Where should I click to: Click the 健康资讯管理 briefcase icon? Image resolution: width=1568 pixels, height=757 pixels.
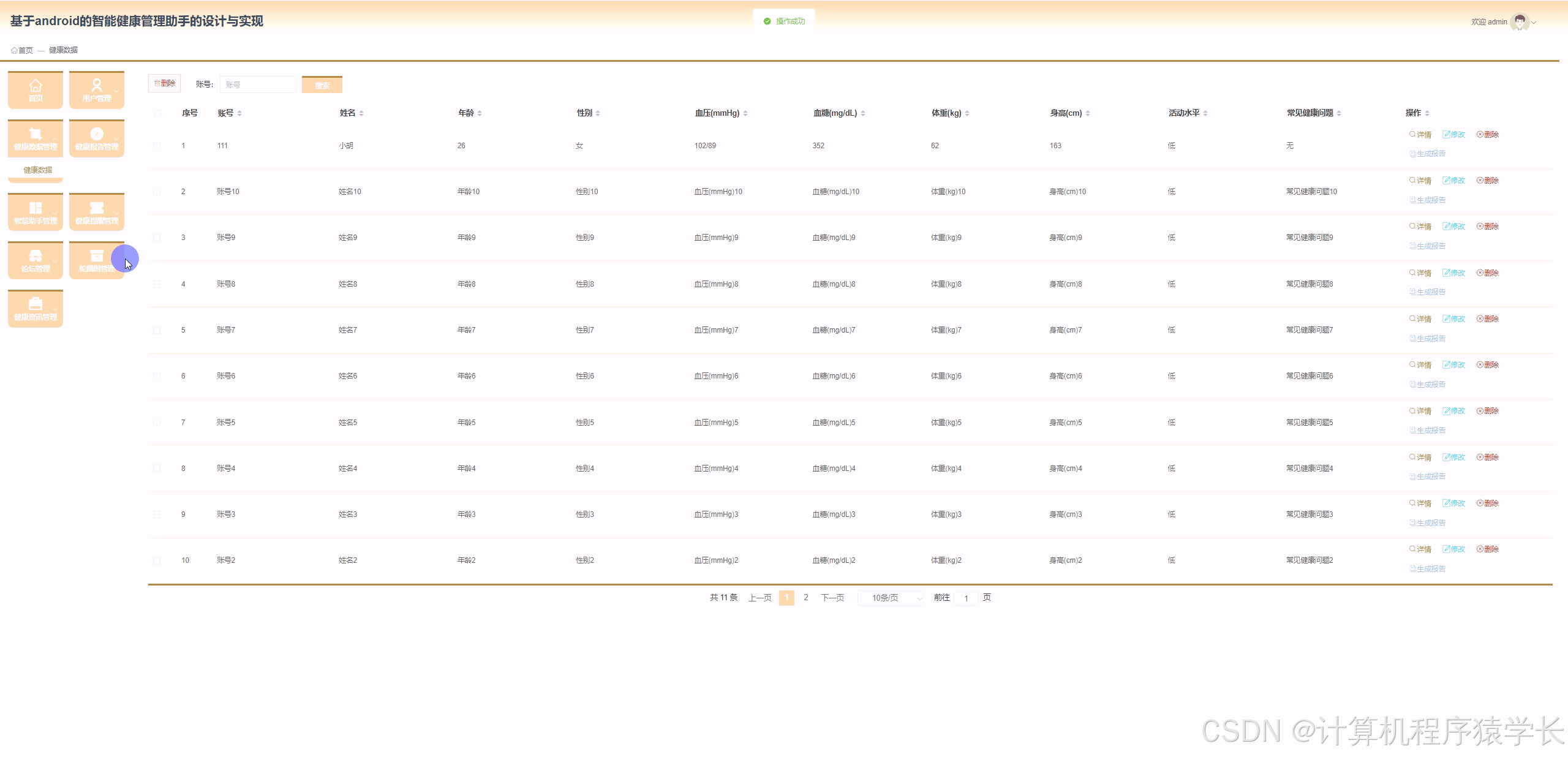click(36, 304)
